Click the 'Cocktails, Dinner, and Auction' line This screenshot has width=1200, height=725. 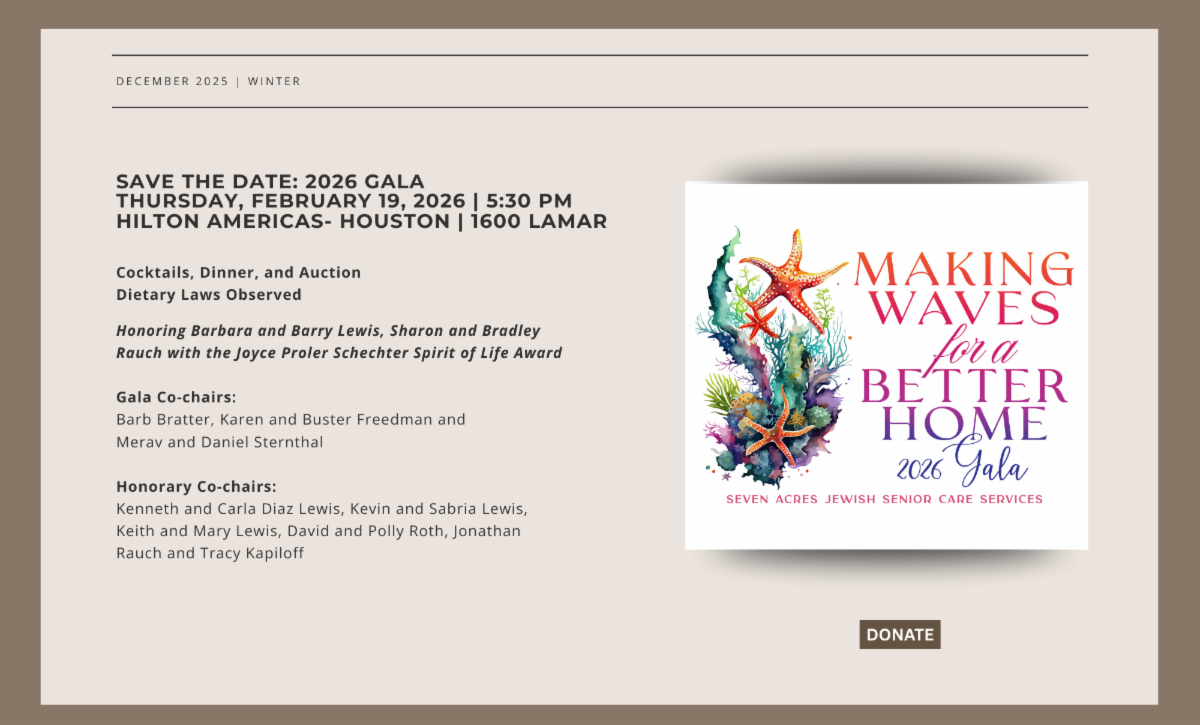click(x=238, y=272)
